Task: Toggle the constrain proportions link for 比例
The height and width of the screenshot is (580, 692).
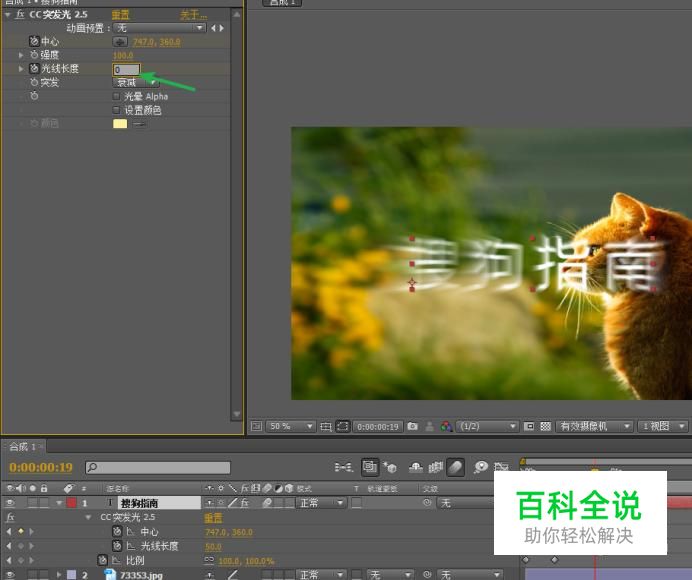Action: coord(209,560)
